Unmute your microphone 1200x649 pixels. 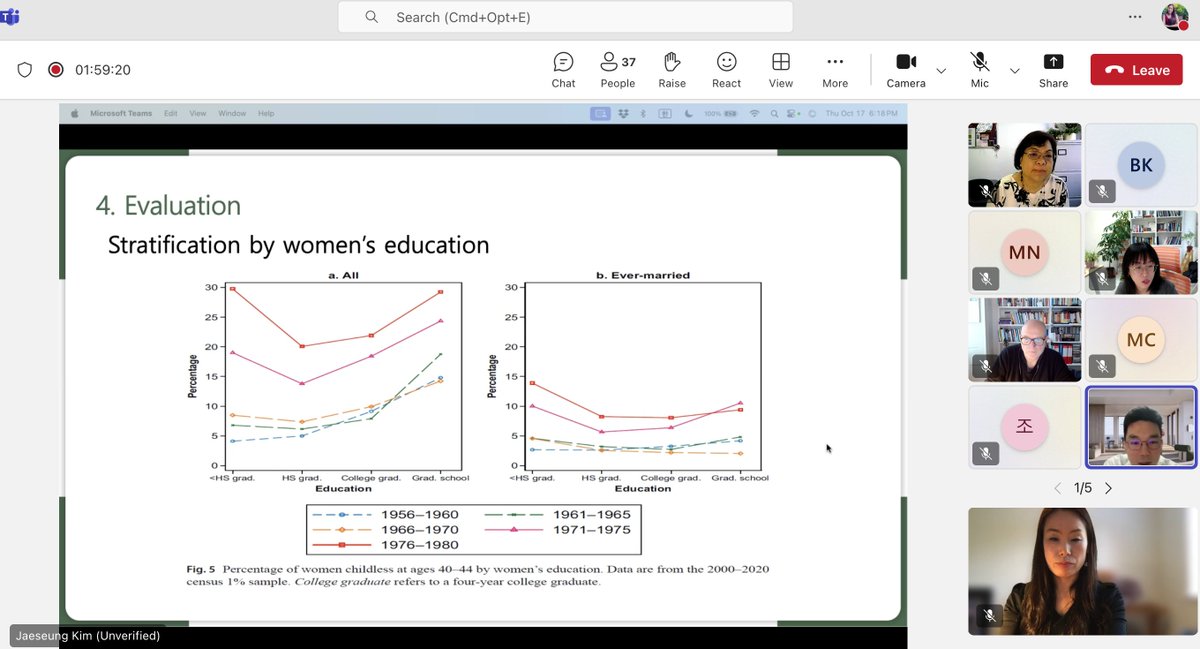point(979,69)
